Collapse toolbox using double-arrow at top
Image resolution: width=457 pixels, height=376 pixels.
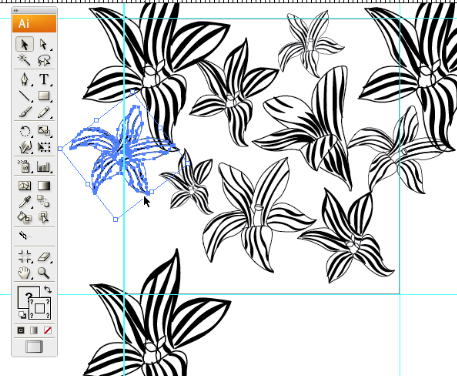(x=16, y=10)
